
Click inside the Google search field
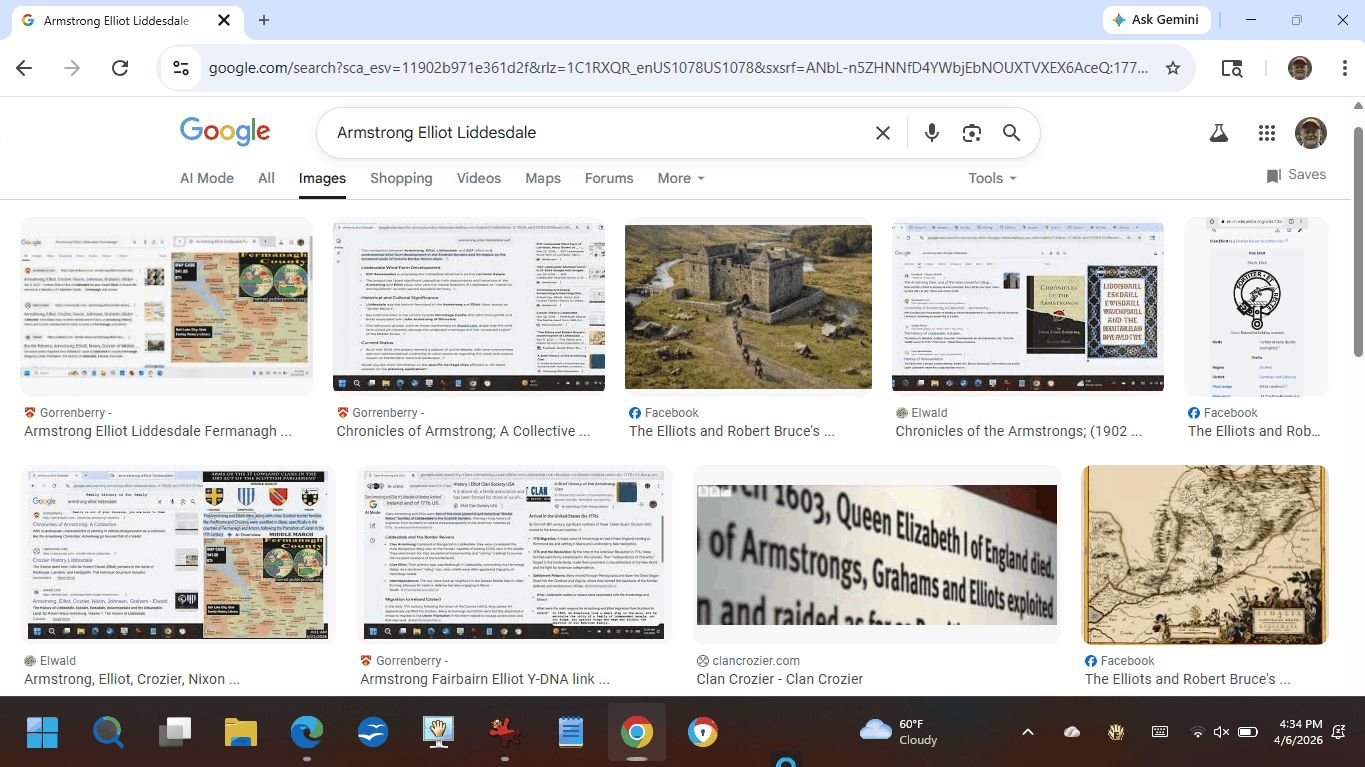pos(600,133)
